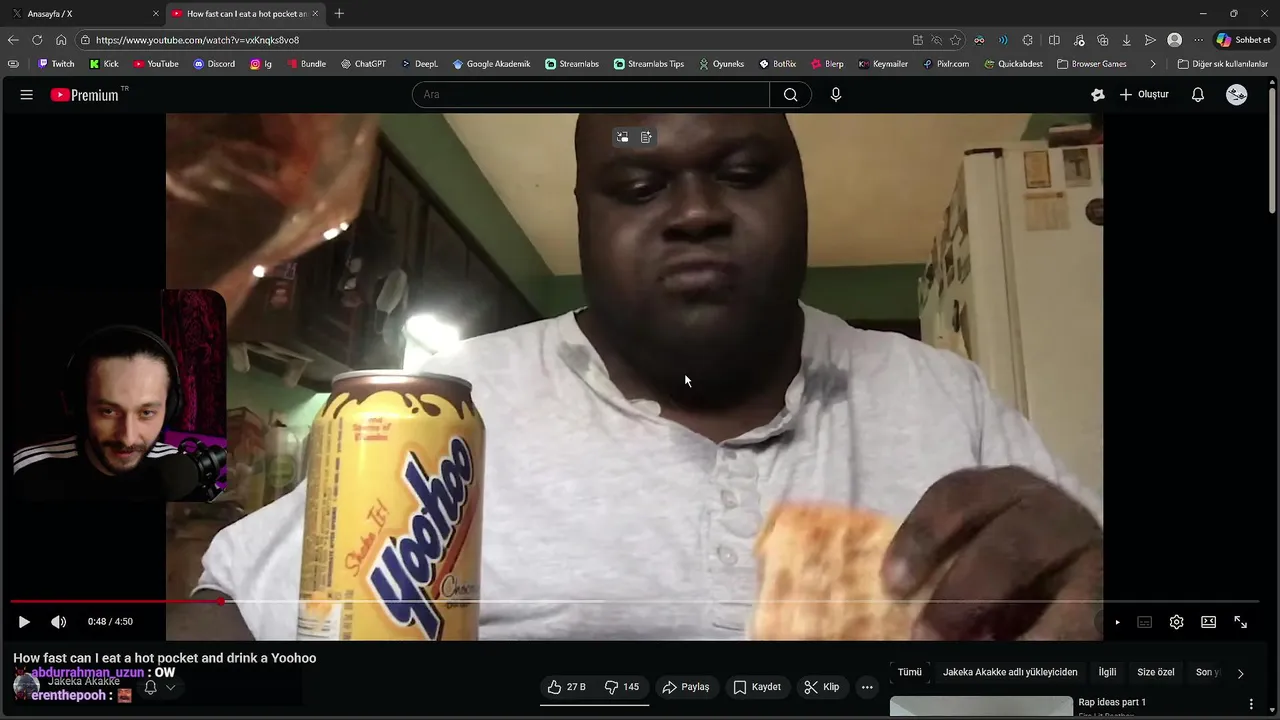
Task: Share the video via Paylaş
Action: [686, 687]
